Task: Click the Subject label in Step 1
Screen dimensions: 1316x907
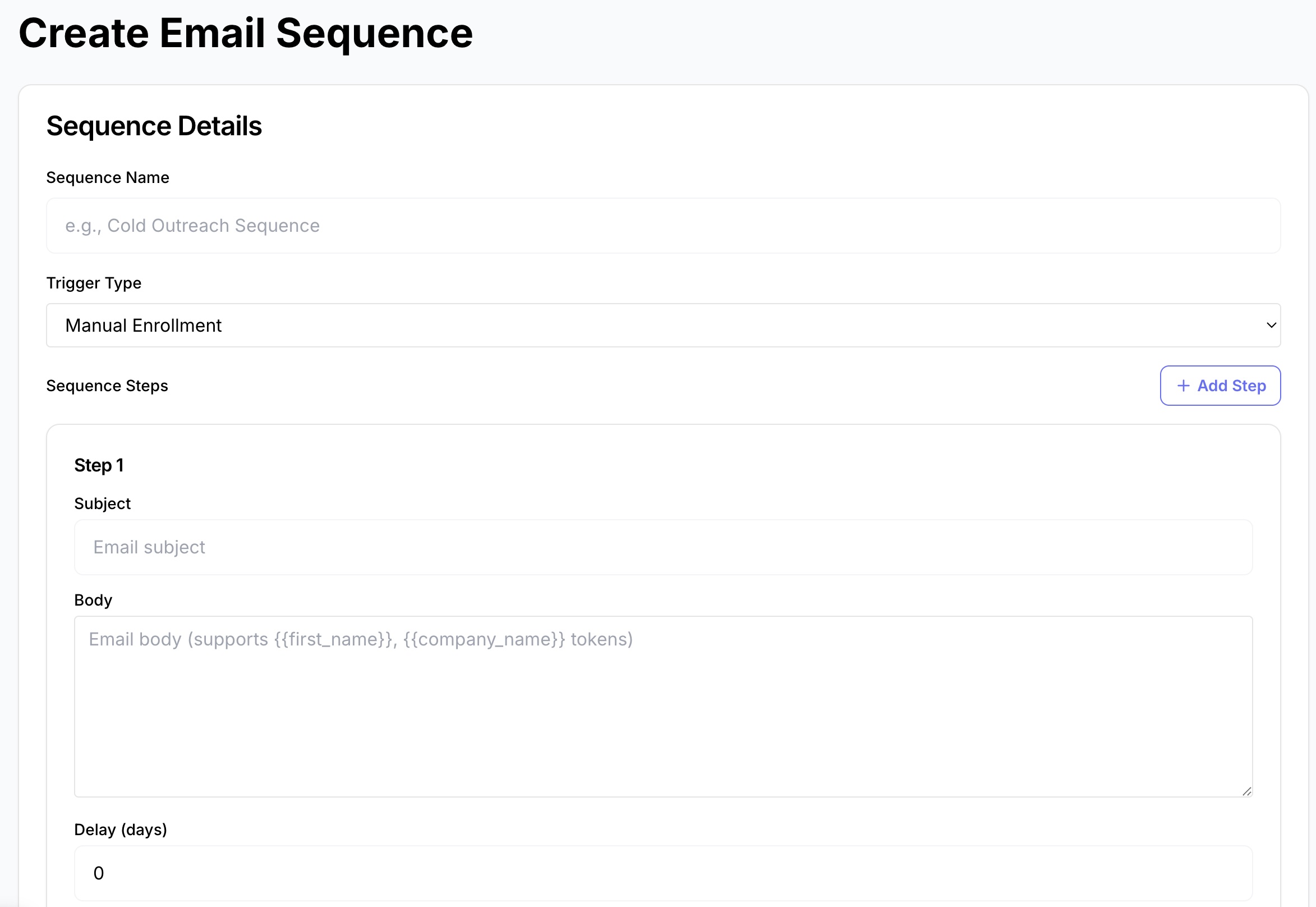Action: [x=102, y=503]
